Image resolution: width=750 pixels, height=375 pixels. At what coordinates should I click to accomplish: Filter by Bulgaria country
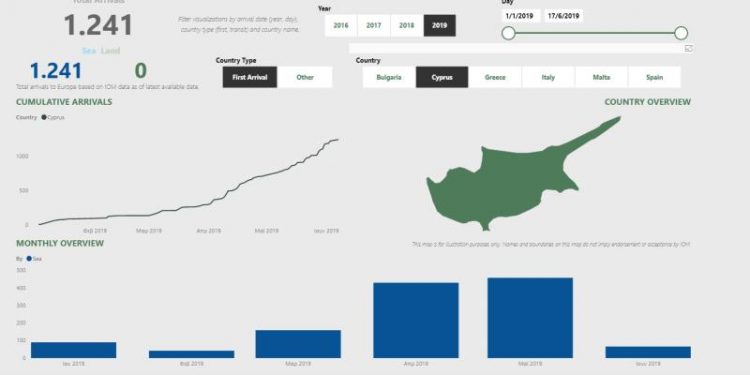[x=389, y=77]
